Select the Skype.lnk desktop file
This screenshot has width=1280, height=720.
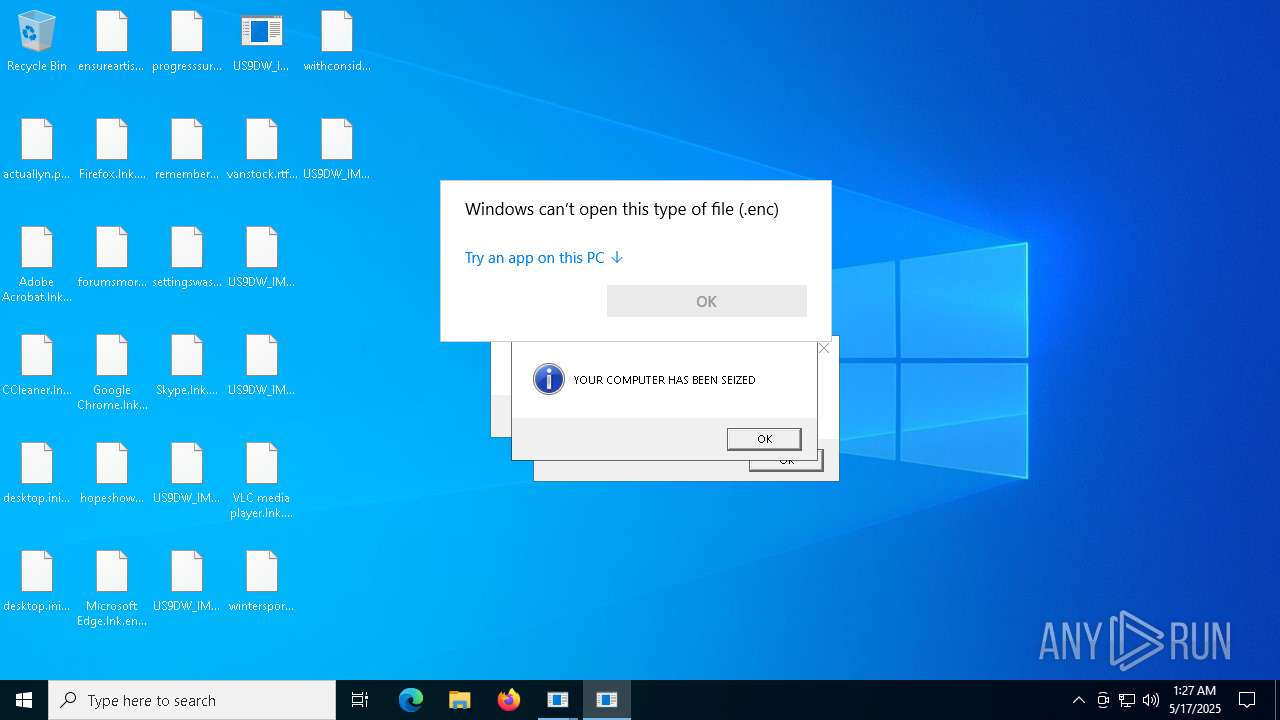click(187, 366)
